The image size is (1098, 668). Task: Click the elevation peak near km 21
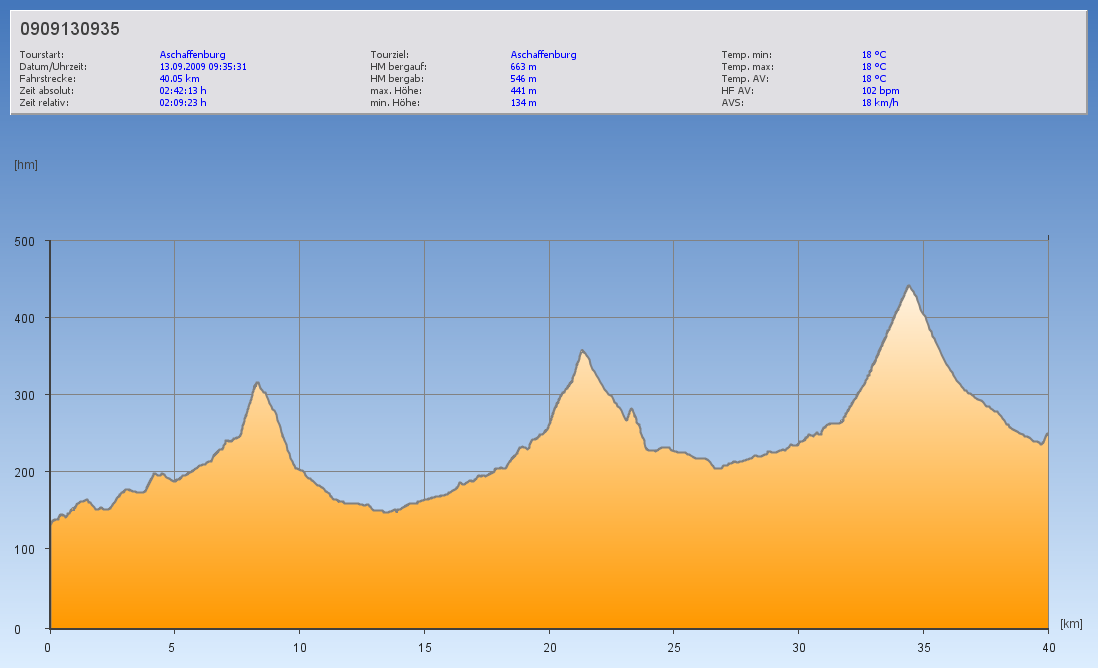[x=582, y=351]
